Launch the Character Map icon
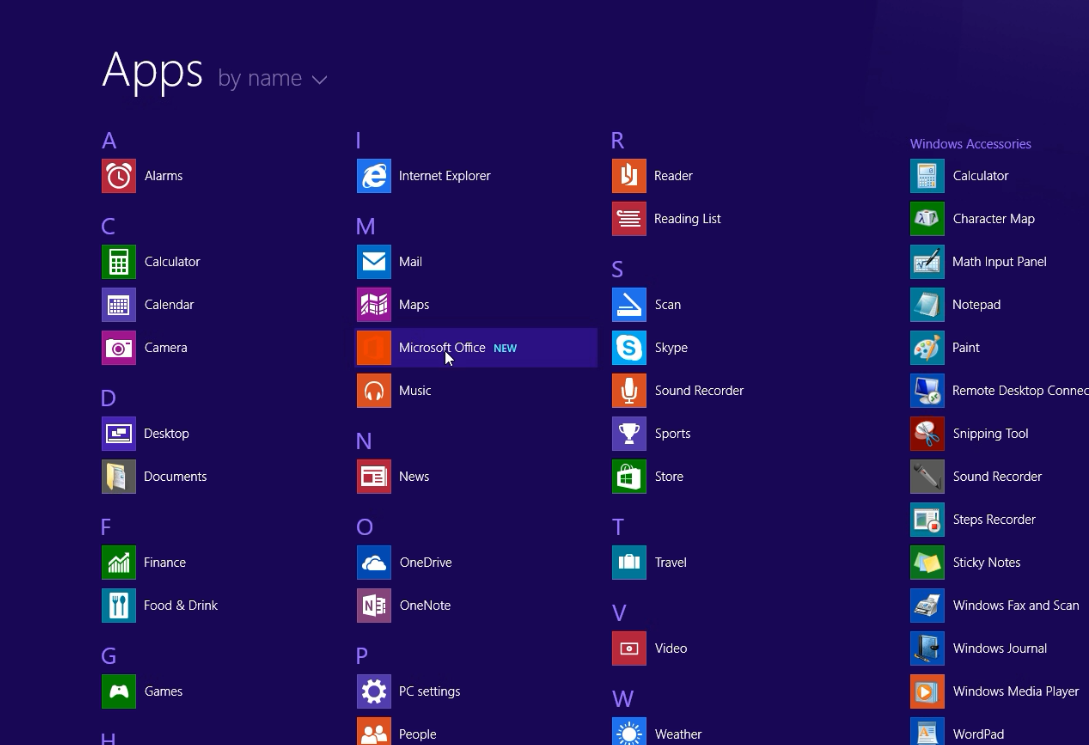This screenshot has height=745, width=1089. click(927, 219)
